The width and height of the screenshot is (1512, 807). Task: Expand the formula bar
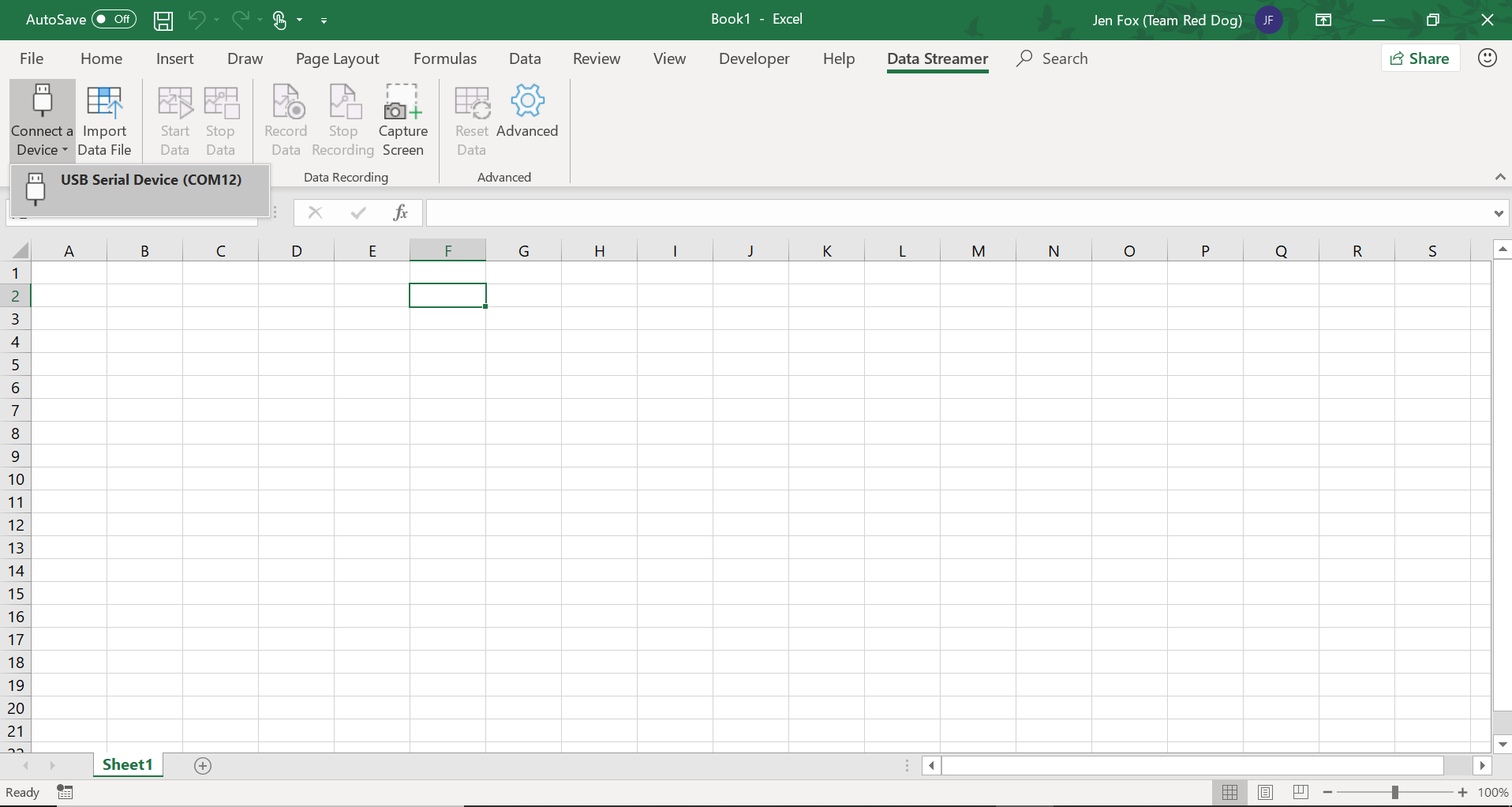1498,213
